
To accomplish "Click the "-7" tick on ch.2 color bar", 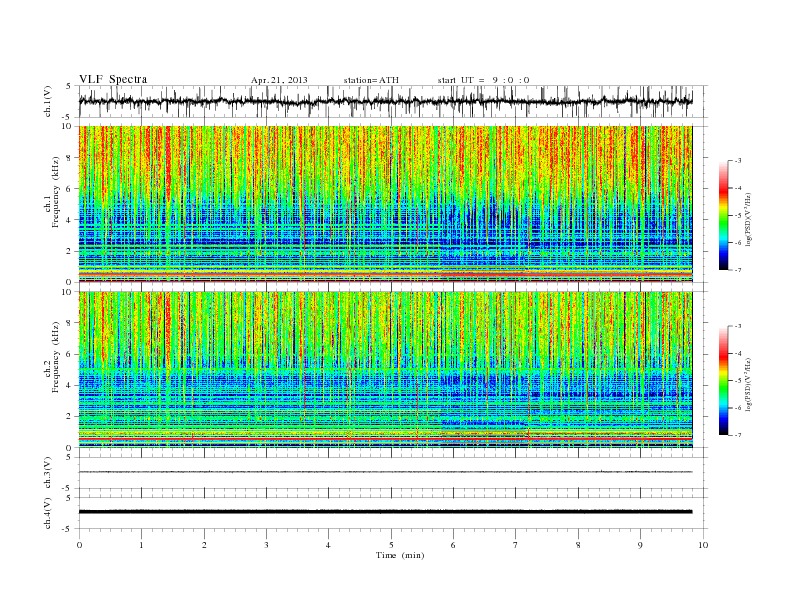I will pos(737,435).
